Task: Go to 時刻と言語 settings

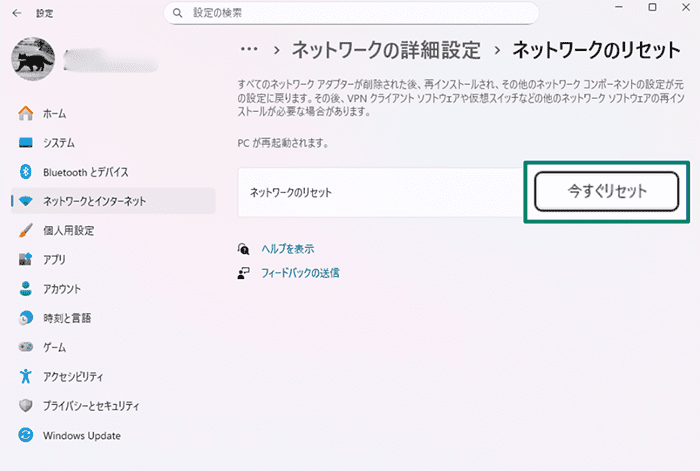Action: 113,318
